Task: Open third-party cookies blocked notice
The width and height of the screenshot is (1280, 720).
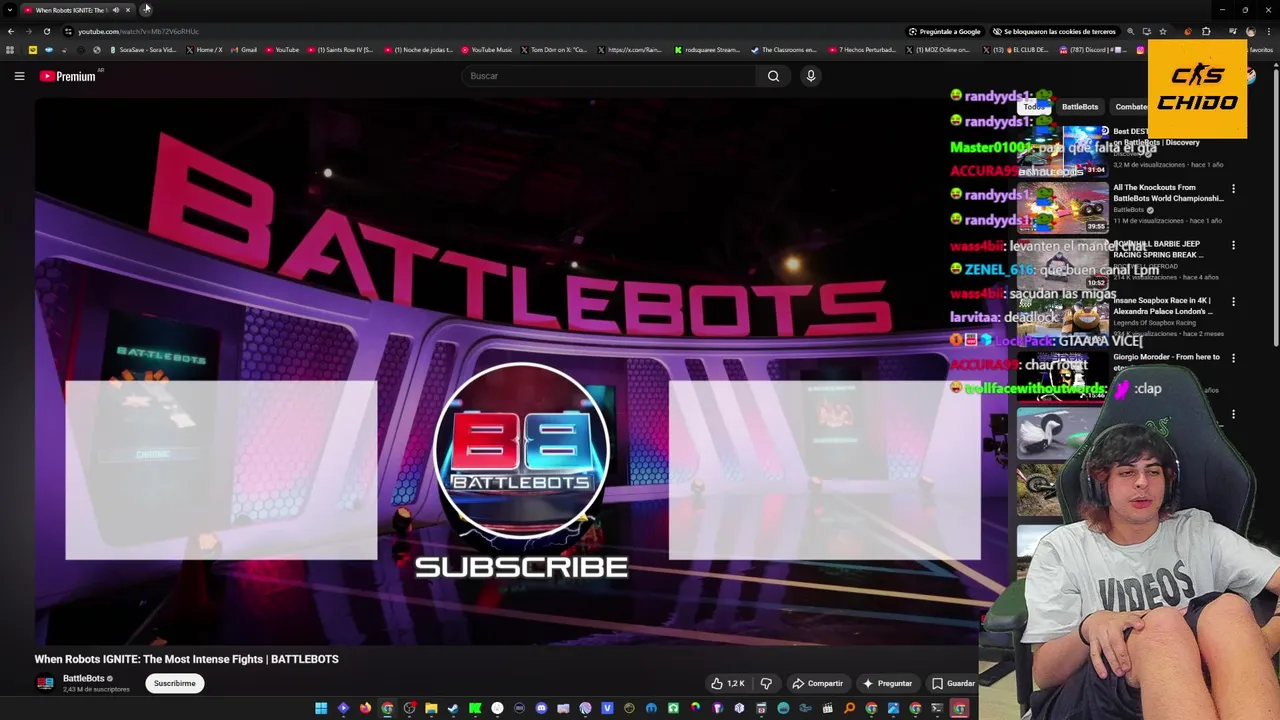Action: click(1054, 31)
